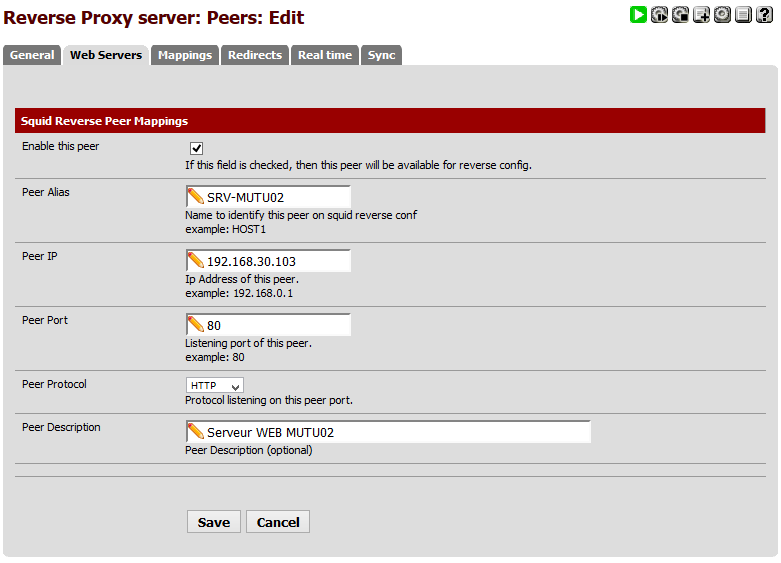Image resolution: width=781 pixels, height=563 pixels.
Task: Open the Mappings tab
Action: click(185, 55)
